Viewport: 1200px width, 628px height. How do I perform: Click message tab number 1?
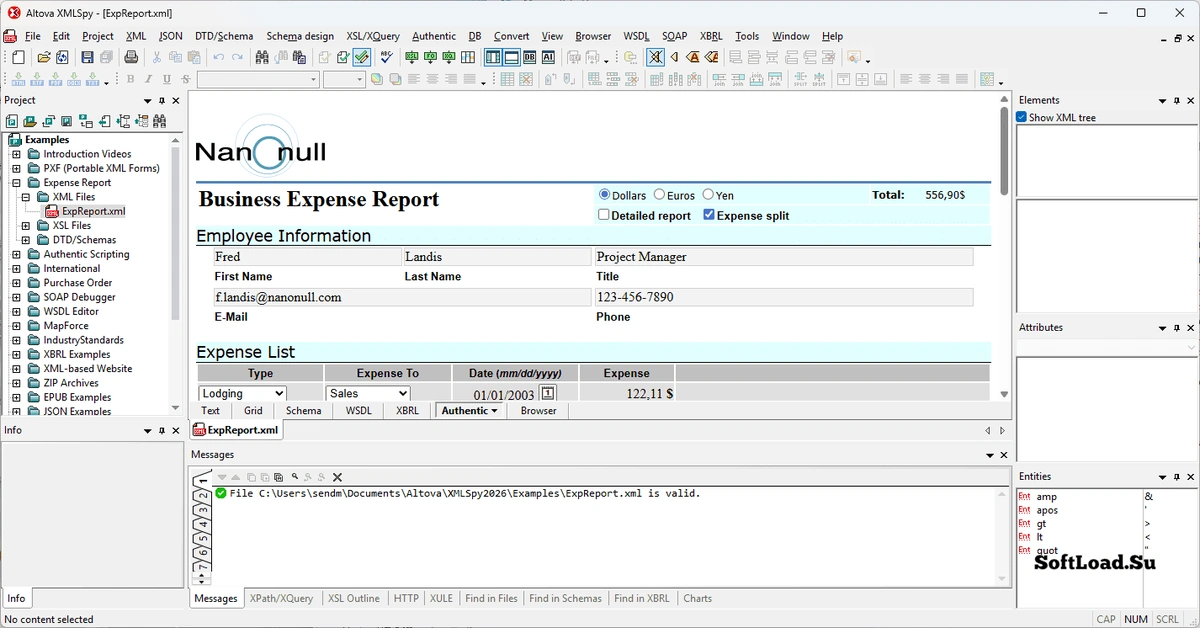pos(202,481)
